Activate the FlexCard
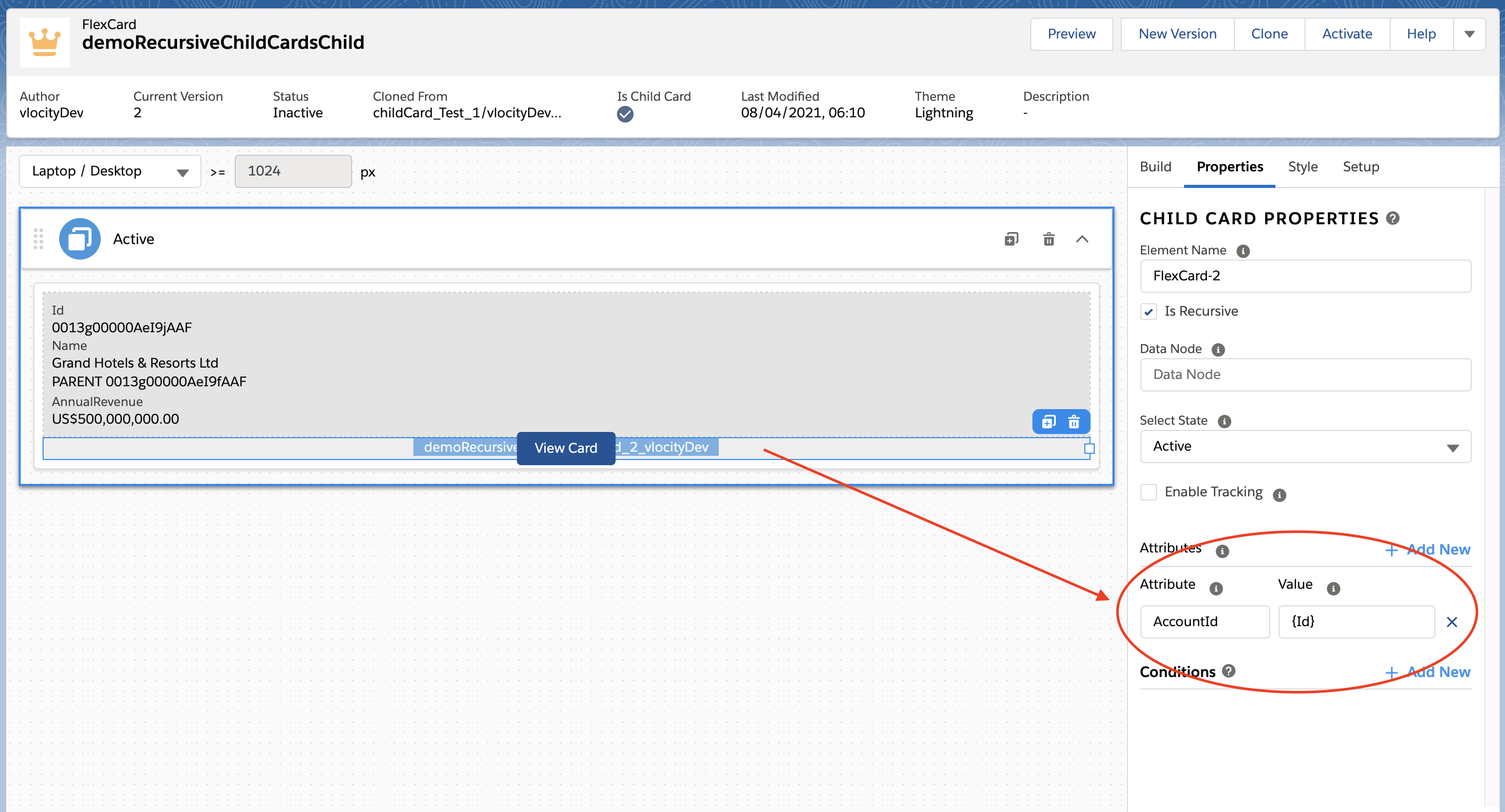Viewport: 1505px width, 812px height. tap(1347, 34)
